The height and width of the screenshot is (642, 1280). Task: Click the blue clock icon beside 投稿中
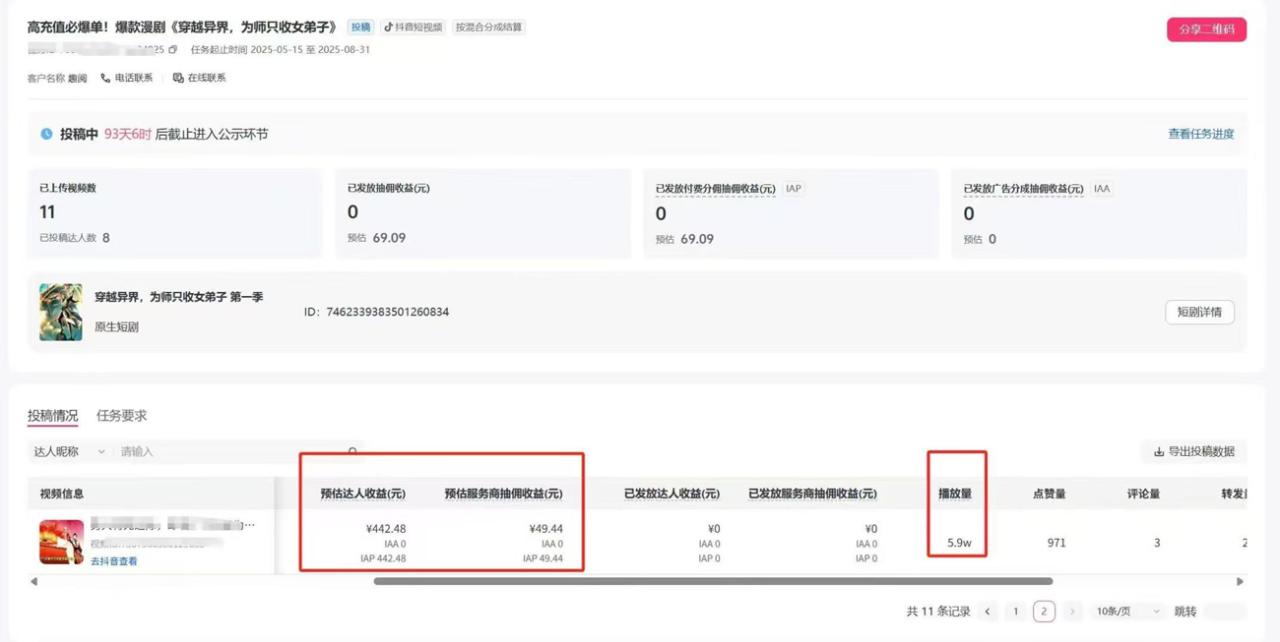(x=46, y=134)
